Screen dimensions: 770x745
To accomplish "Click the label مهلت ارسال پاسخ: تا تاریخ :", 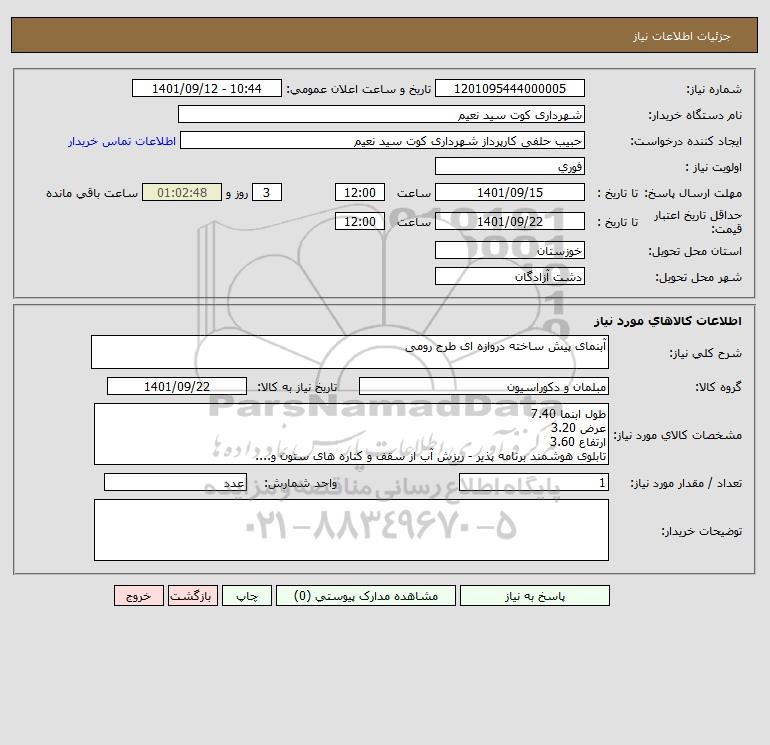I will (x=669, y=193).
